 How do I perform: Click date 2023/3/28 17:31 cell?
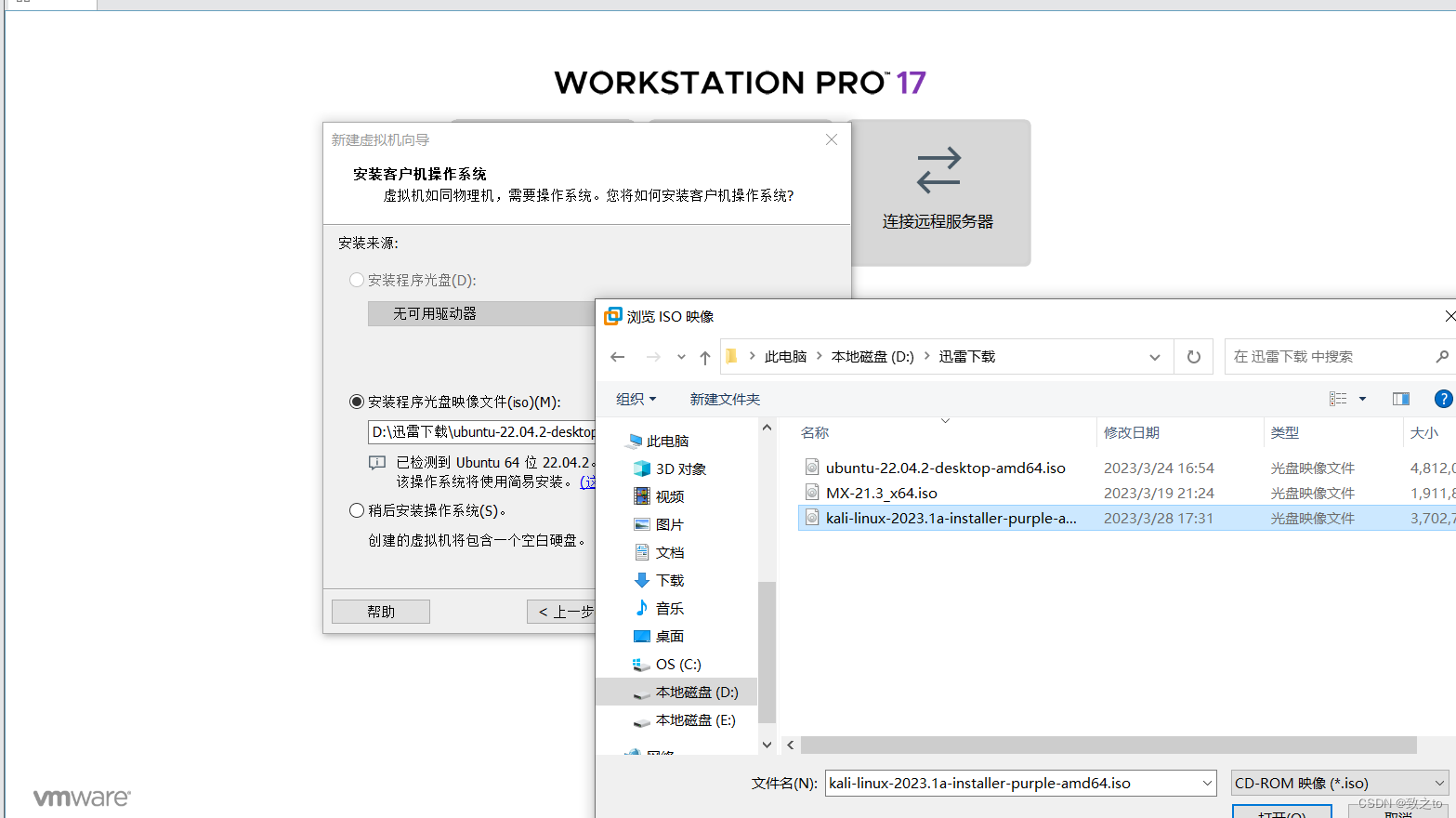coord(1159,518)
